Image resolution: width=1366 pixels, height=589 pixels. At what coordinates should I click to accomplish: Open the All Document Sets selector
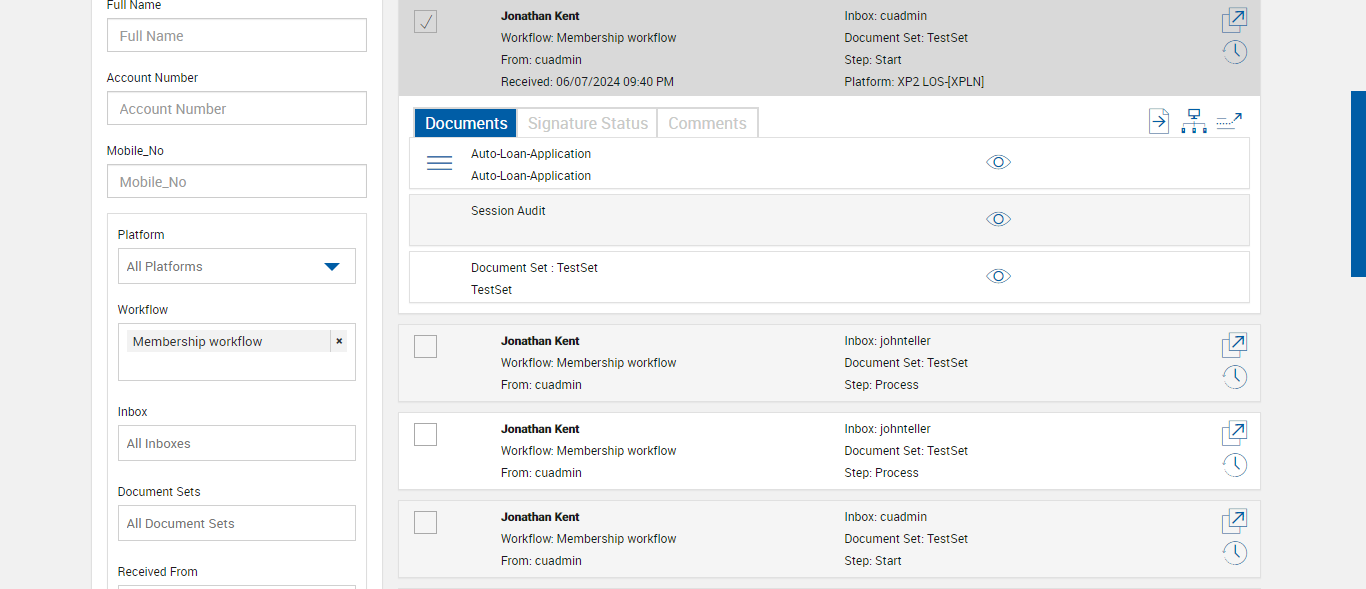(x=237, y=523)
